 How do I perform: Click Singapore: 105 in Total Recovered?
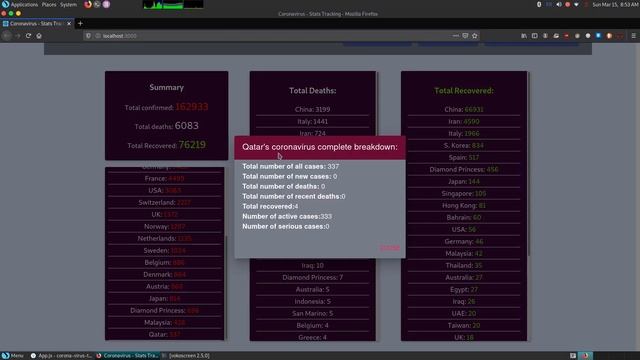(x=464, y=193)
